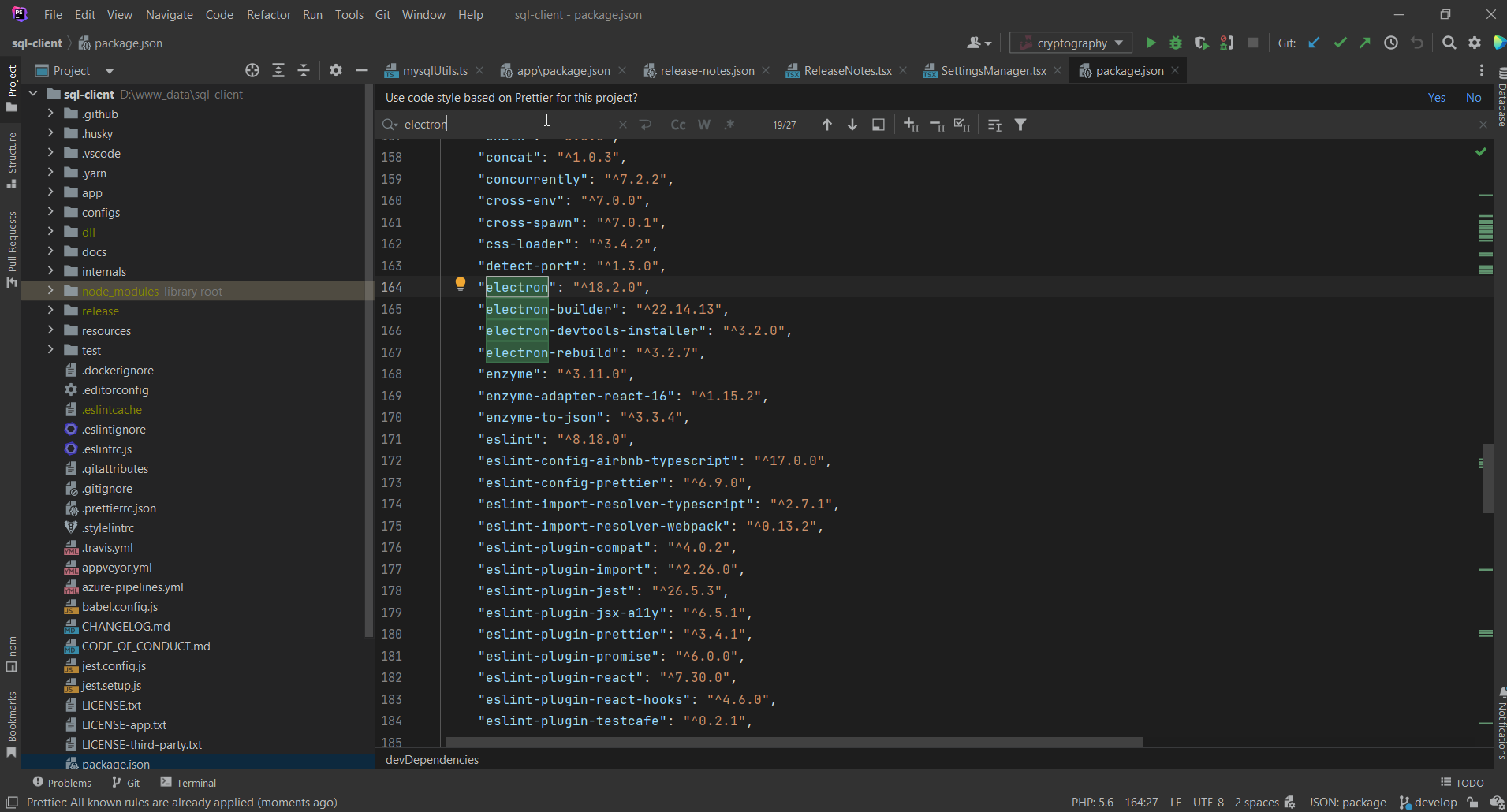Debug the cryptography configuration

pos(1176,43)
